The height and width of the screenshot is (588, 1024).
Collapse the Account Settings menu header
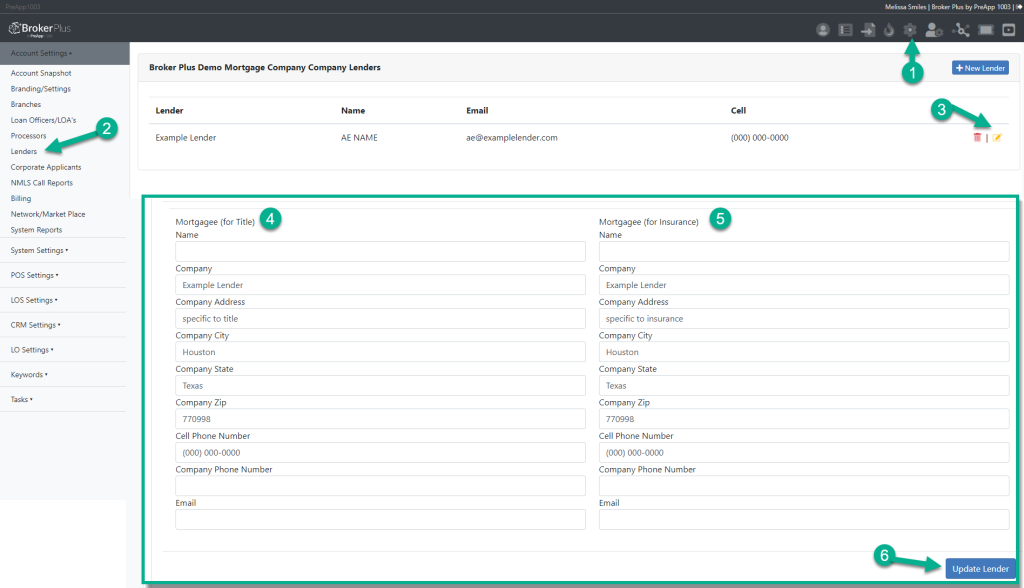(40, 53)
